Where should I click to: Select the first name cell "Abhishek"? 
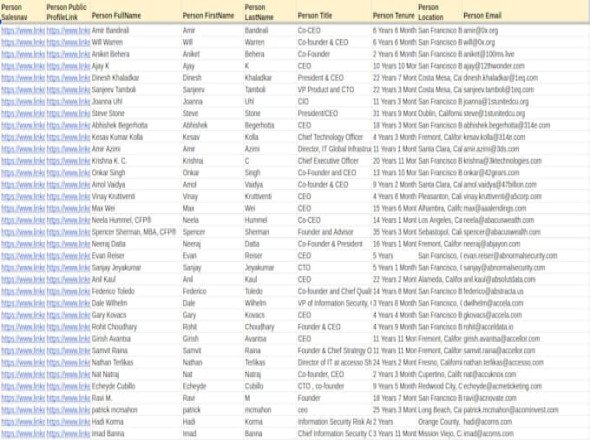pyautogui.click(x=195, y=125)
